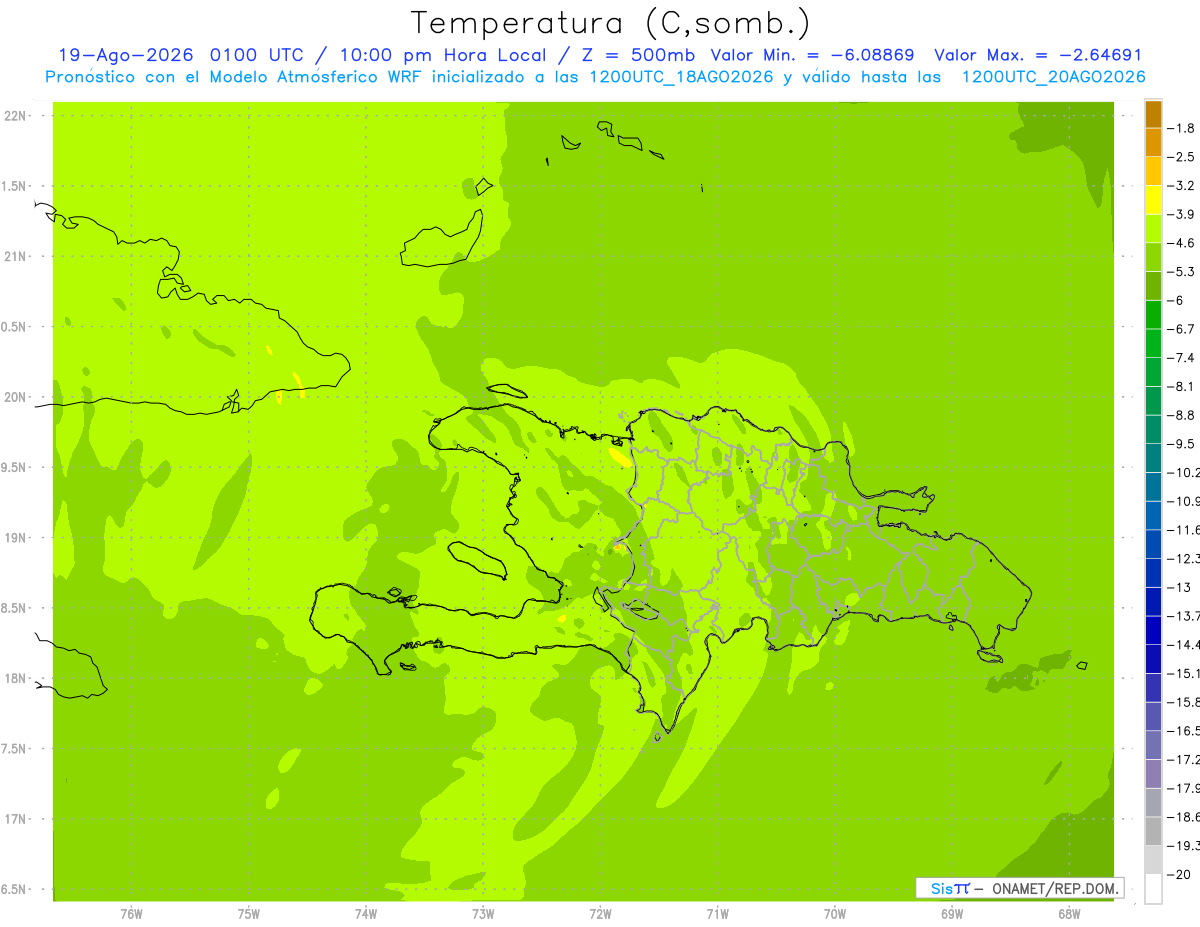Click the "Valor Min. = -6.08869" value
Viewport: 1200px width, 927px height.
812,56
